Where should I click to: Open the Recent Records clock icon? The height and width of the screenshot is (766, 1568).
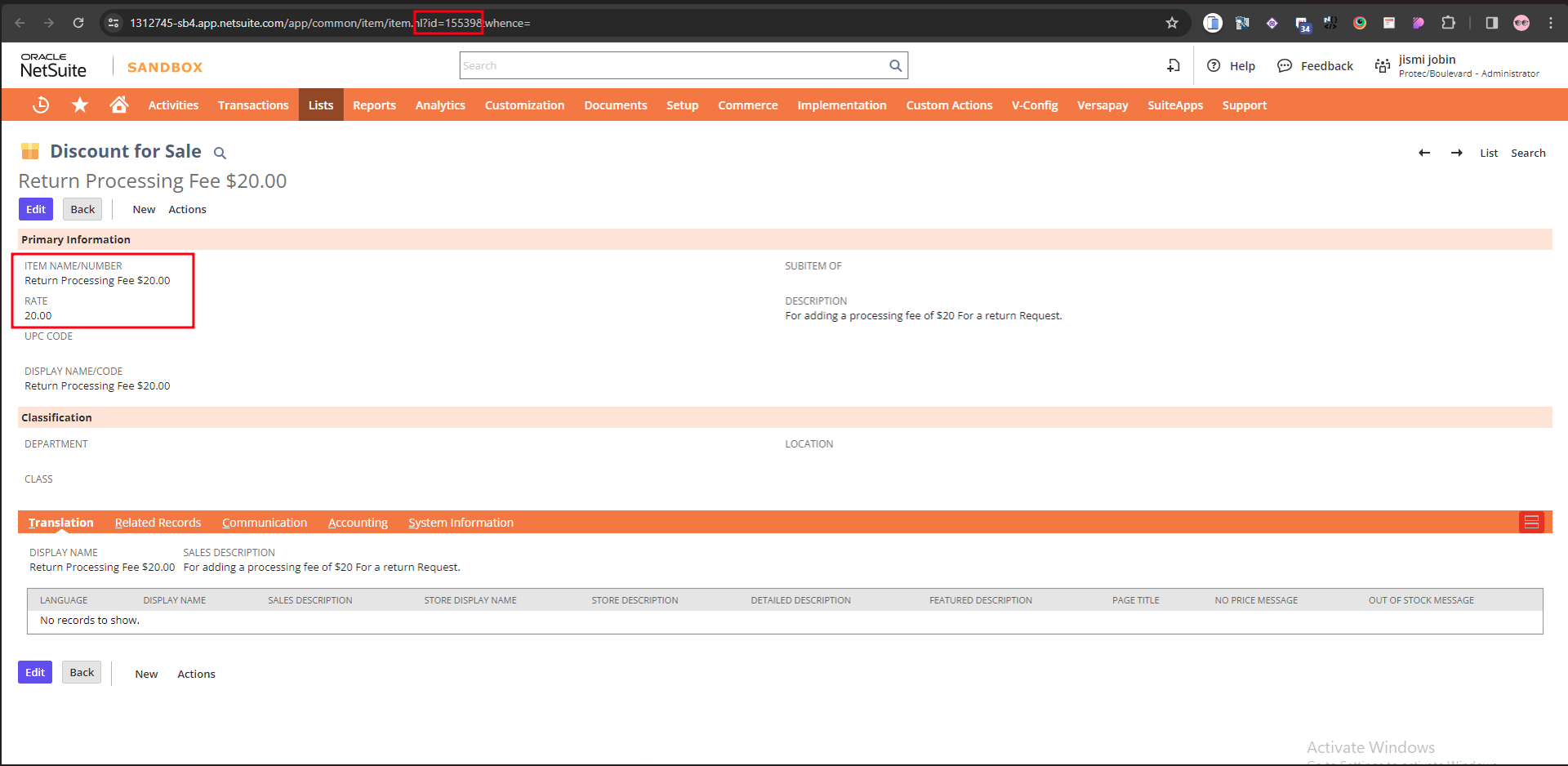coord(41,105)
